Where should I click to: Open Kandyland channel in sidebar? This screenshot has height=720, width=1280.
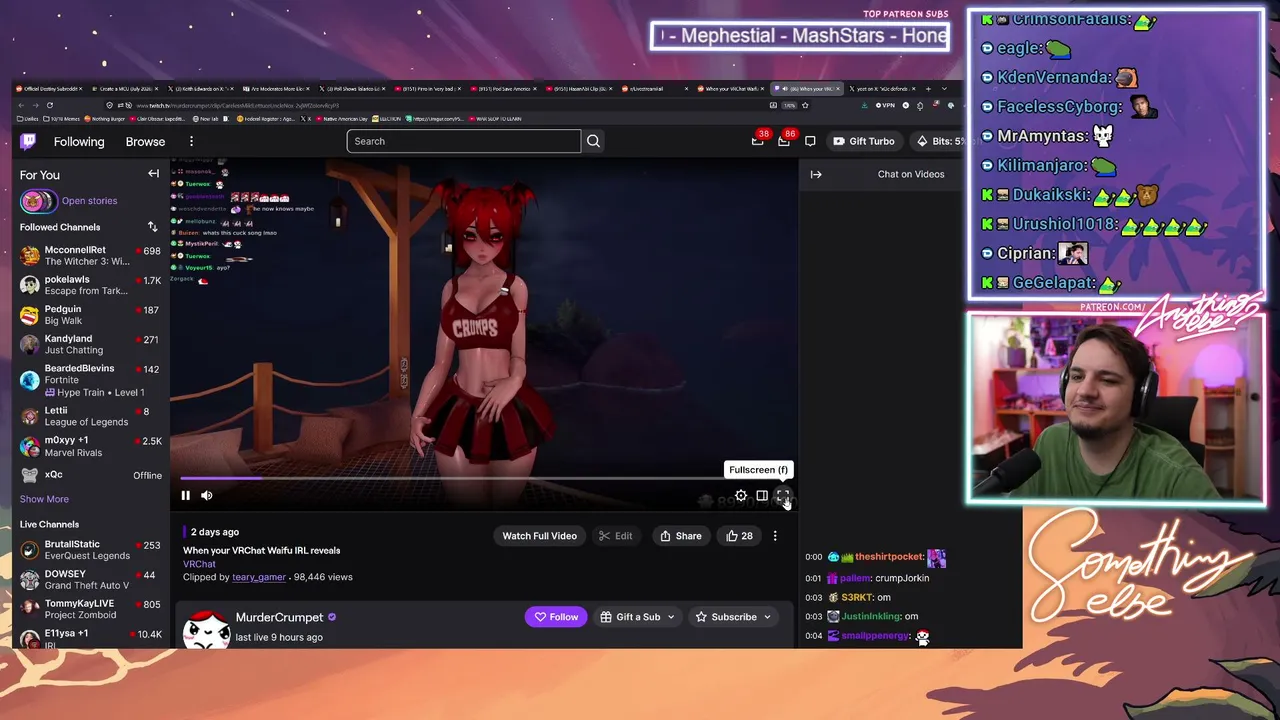pyautogui.click(x=90, y=345)
